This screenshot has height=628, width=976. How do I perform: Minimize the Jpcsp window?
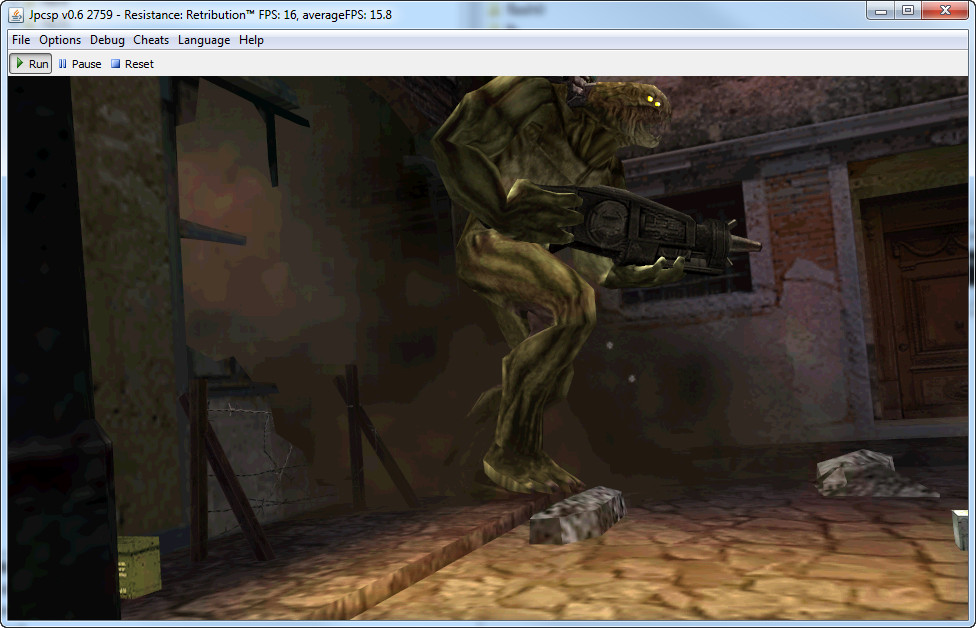pos(880,10)
